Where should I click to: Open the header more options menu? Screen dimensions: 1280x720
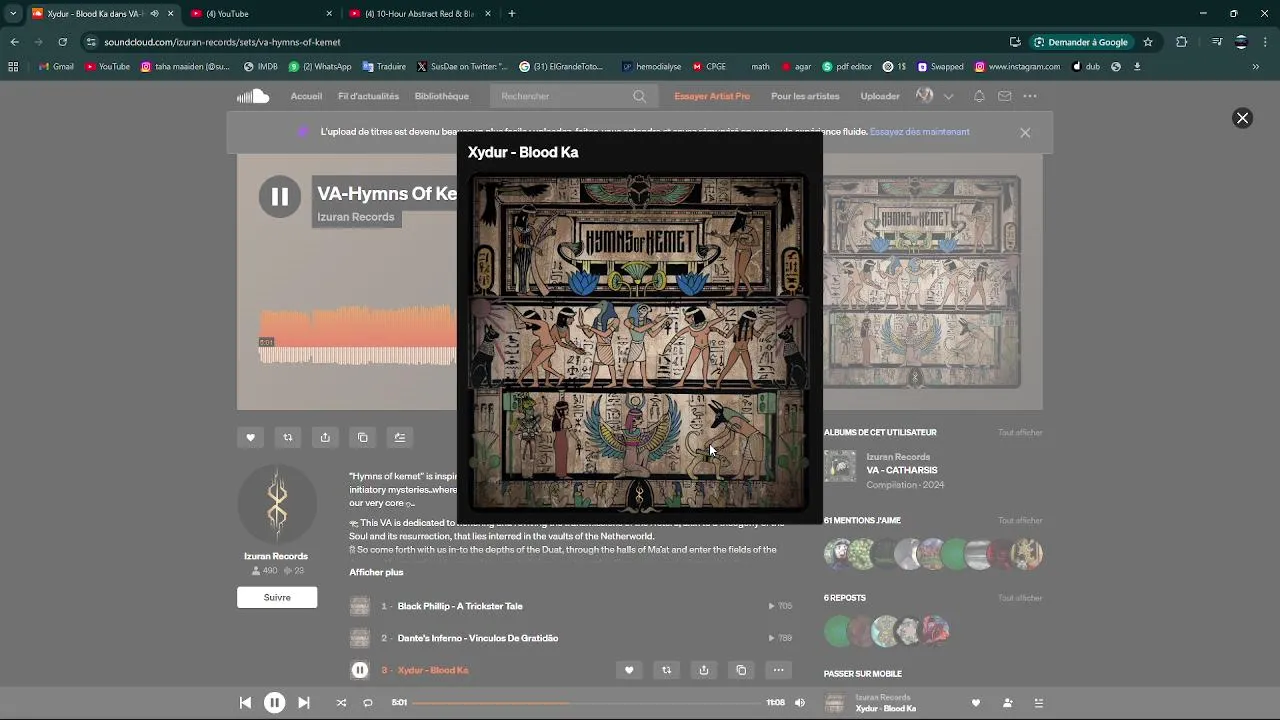1030,96
